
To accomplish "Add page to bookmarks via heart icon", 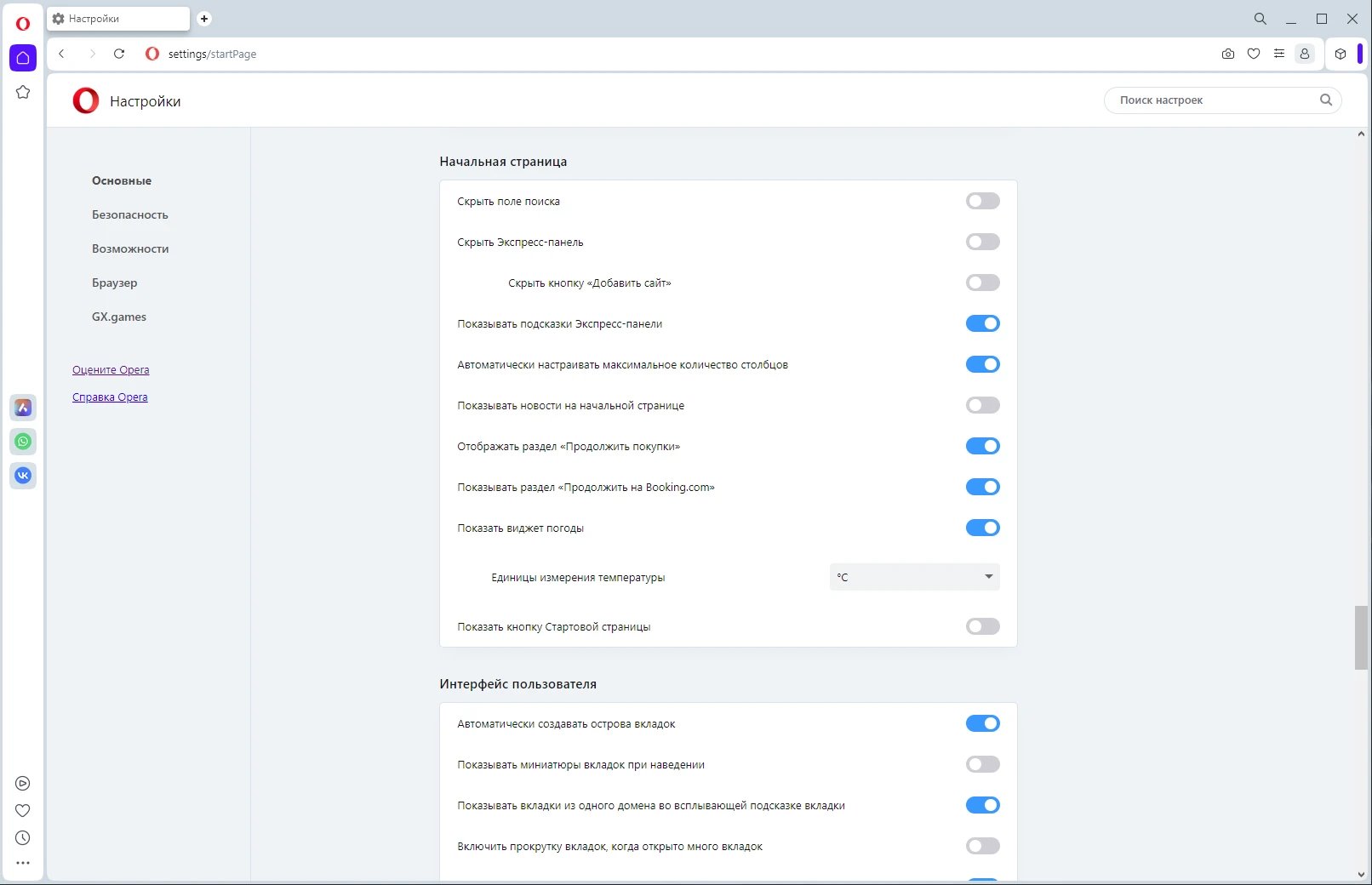I will point(1253,54).
